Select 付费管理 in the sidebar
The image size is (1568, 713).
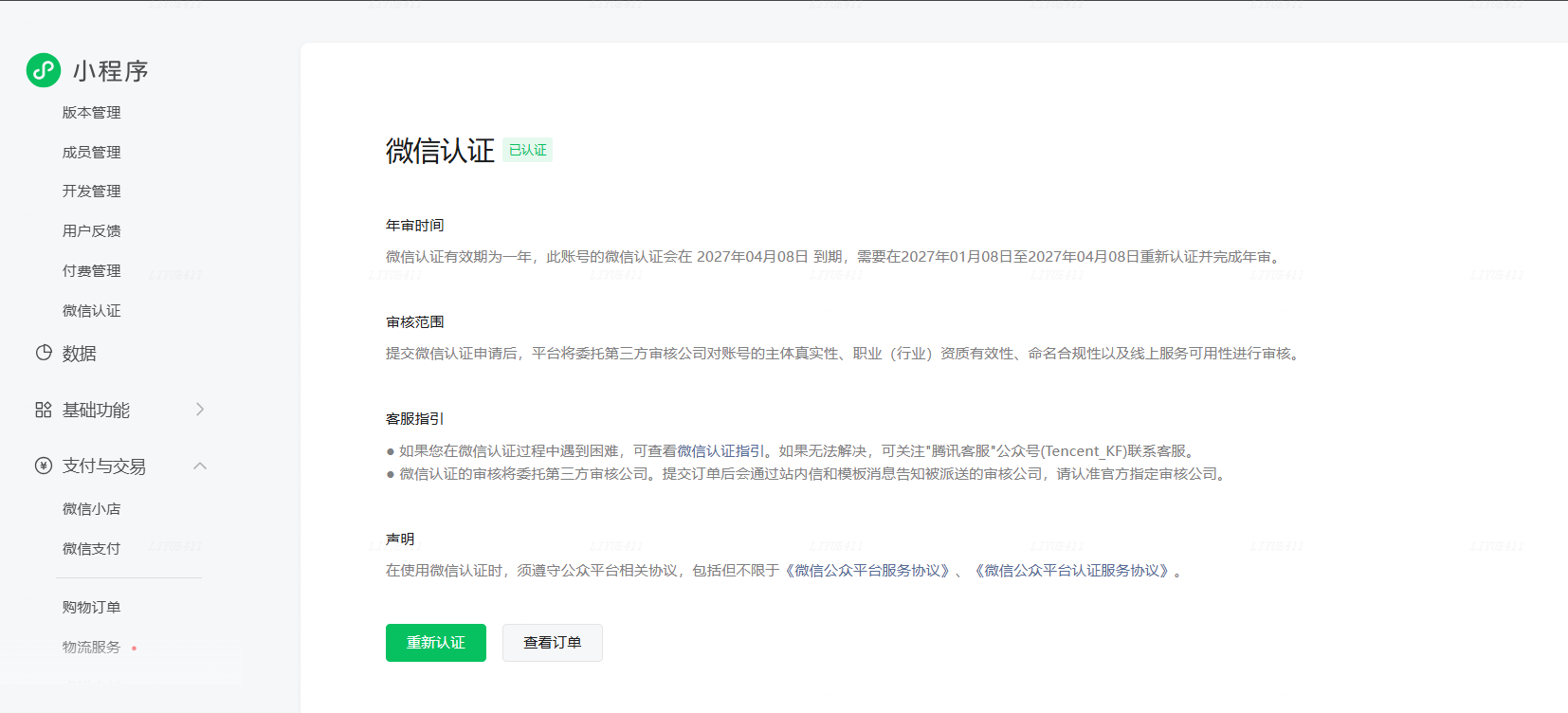(x=92, y=270)
